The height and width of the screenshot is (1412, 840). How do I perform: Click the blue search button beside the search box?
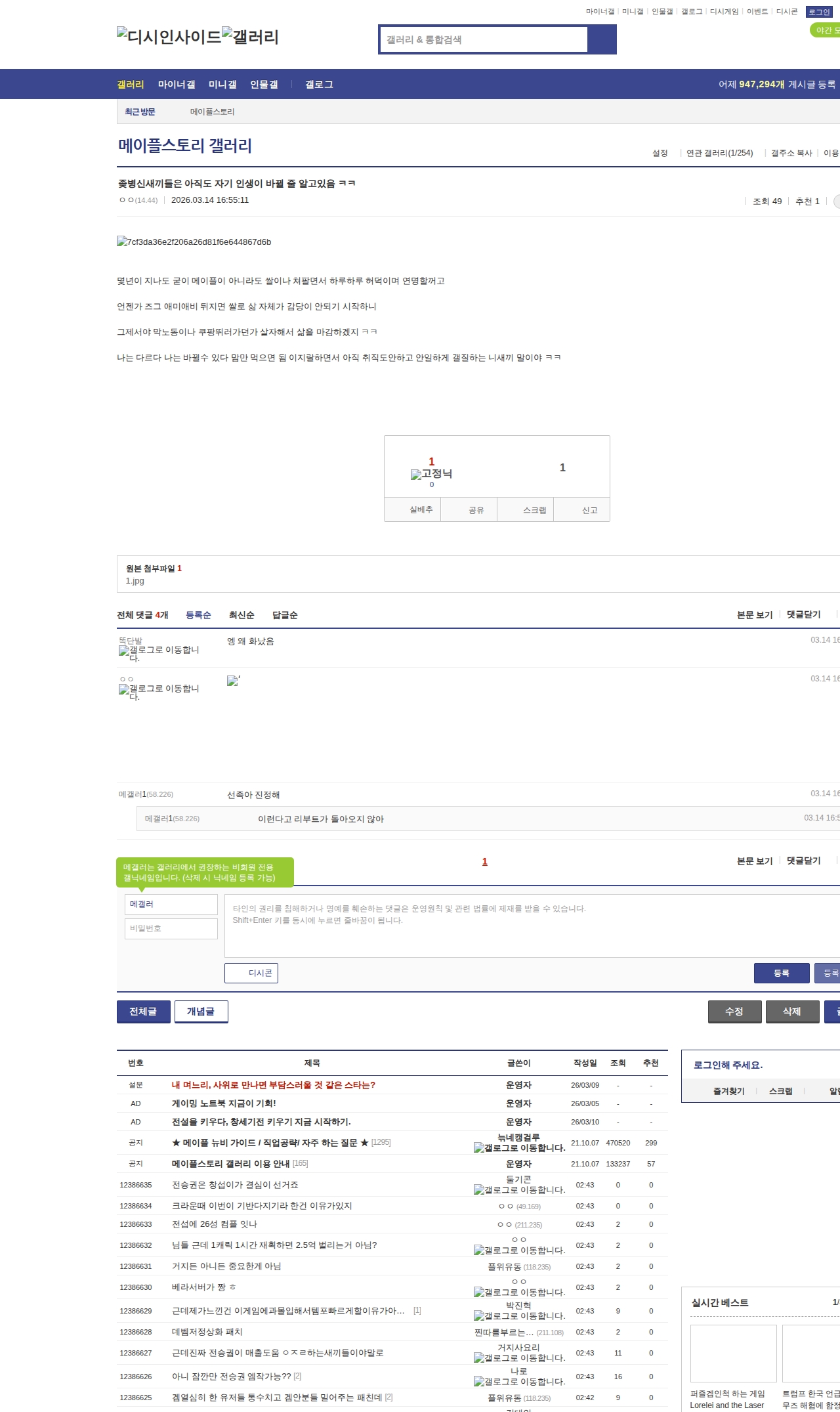pos(602,39)
